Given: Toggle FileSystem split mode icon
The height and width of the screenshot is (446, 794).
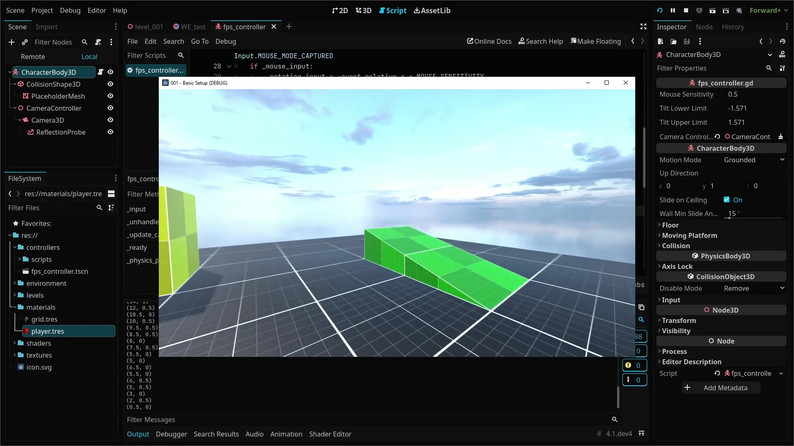Looking at the screenshot, I should (x=111, y=193).
